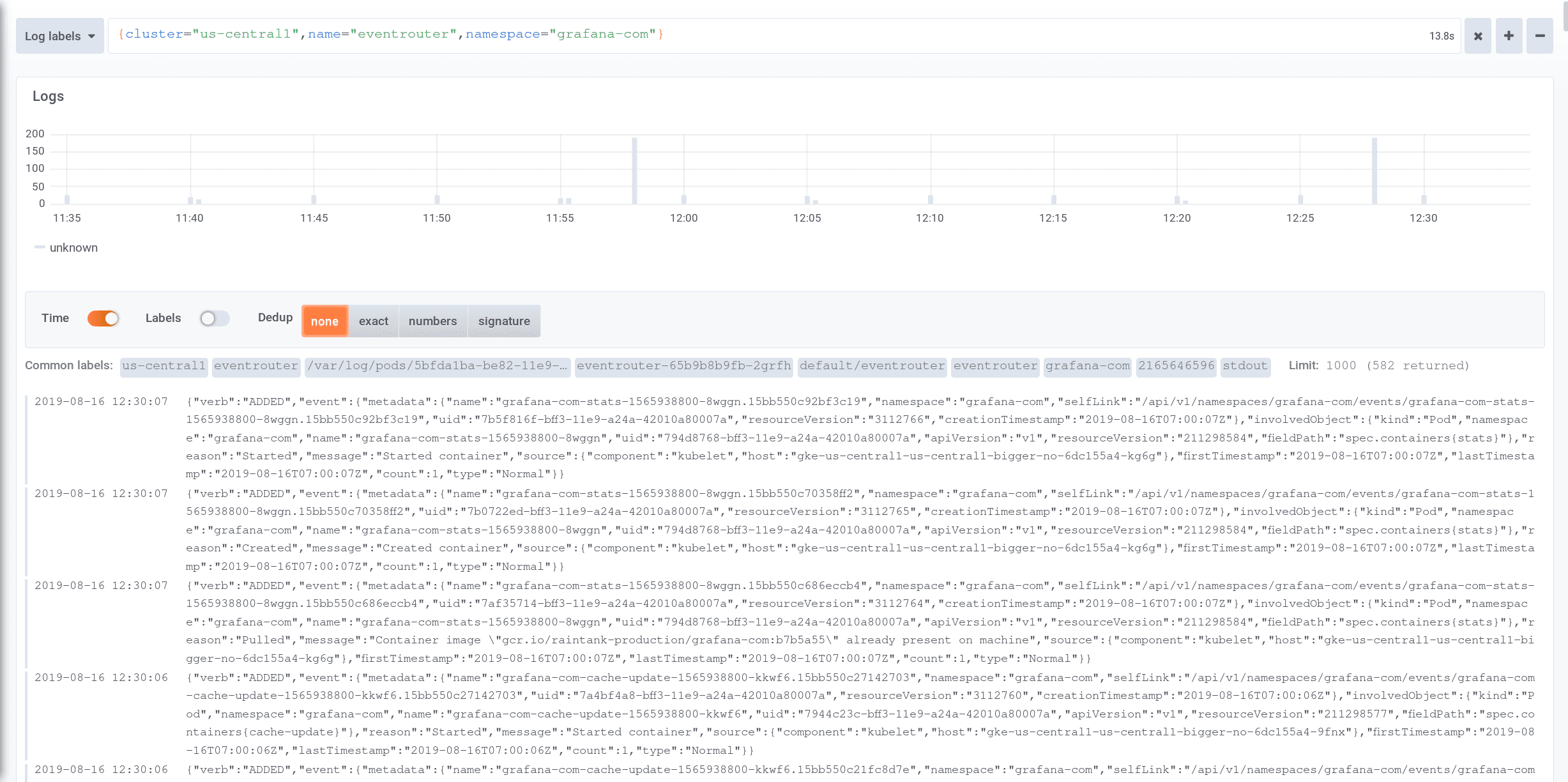This screenshot has width=1568, height=782.
Task: Click the Log labels caret arrow
Action: [92, 36]
